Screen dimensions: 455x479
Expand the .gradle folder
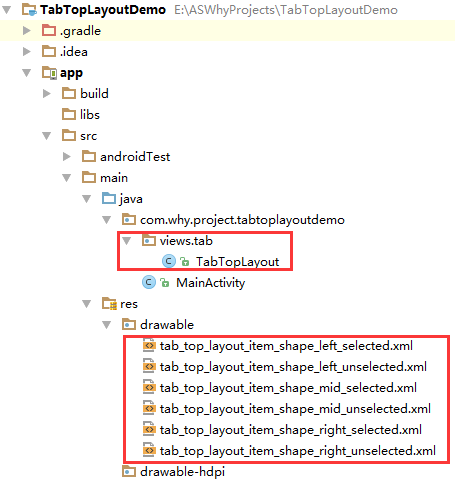click(27, 31)
